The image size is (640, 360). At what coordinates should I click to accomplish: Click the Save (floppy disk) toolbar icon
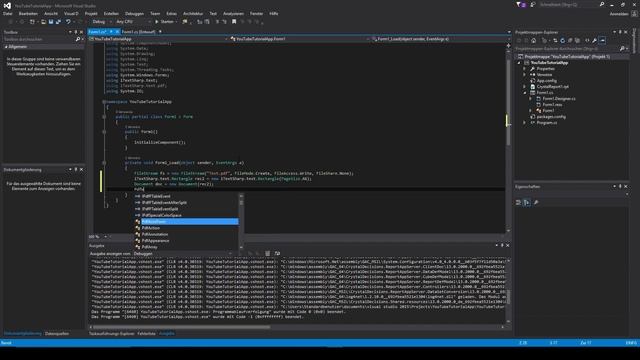tap(51, 22)
